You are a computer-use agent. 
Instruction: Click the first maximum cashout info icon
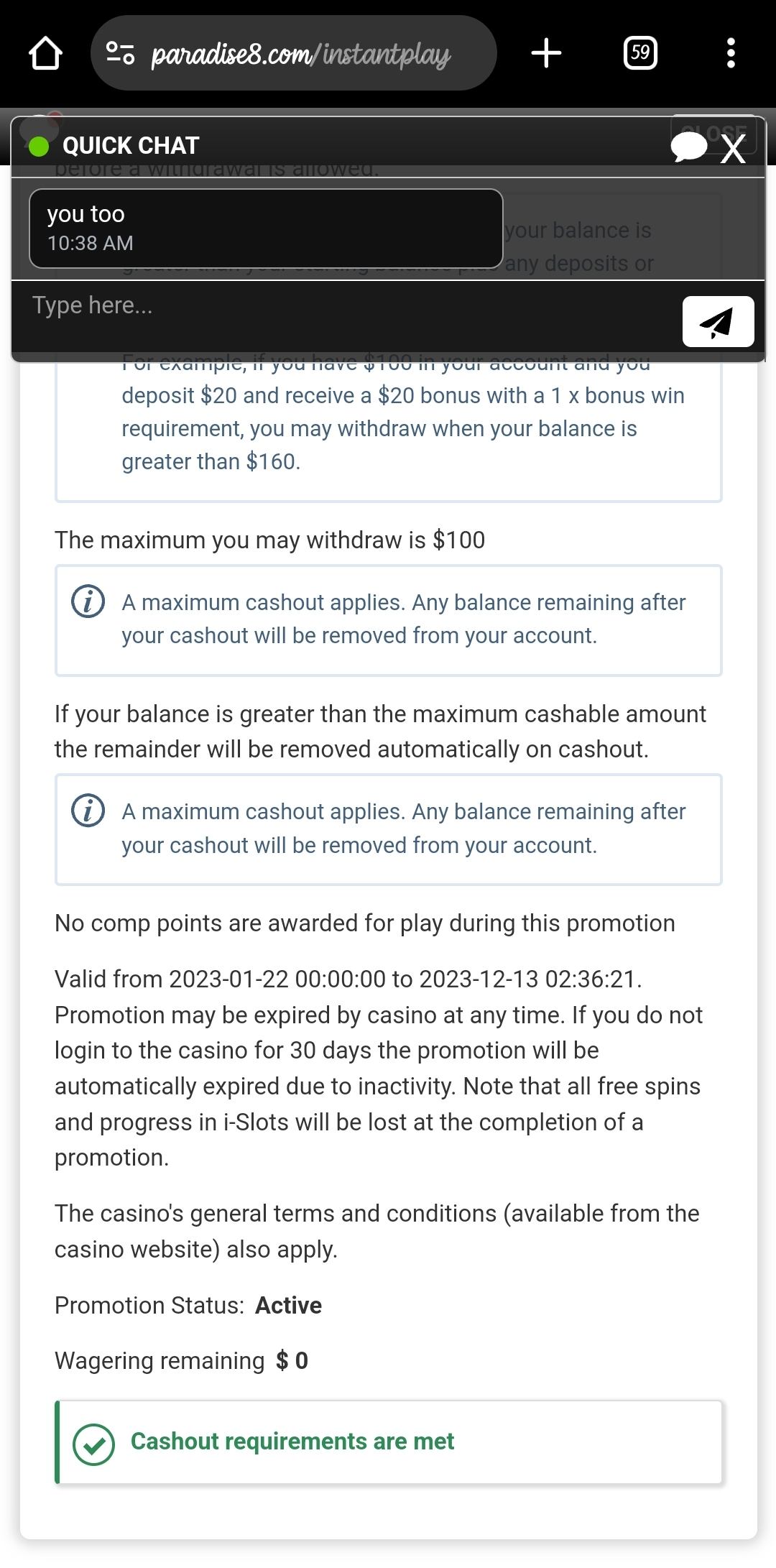(x=88, y=601)
